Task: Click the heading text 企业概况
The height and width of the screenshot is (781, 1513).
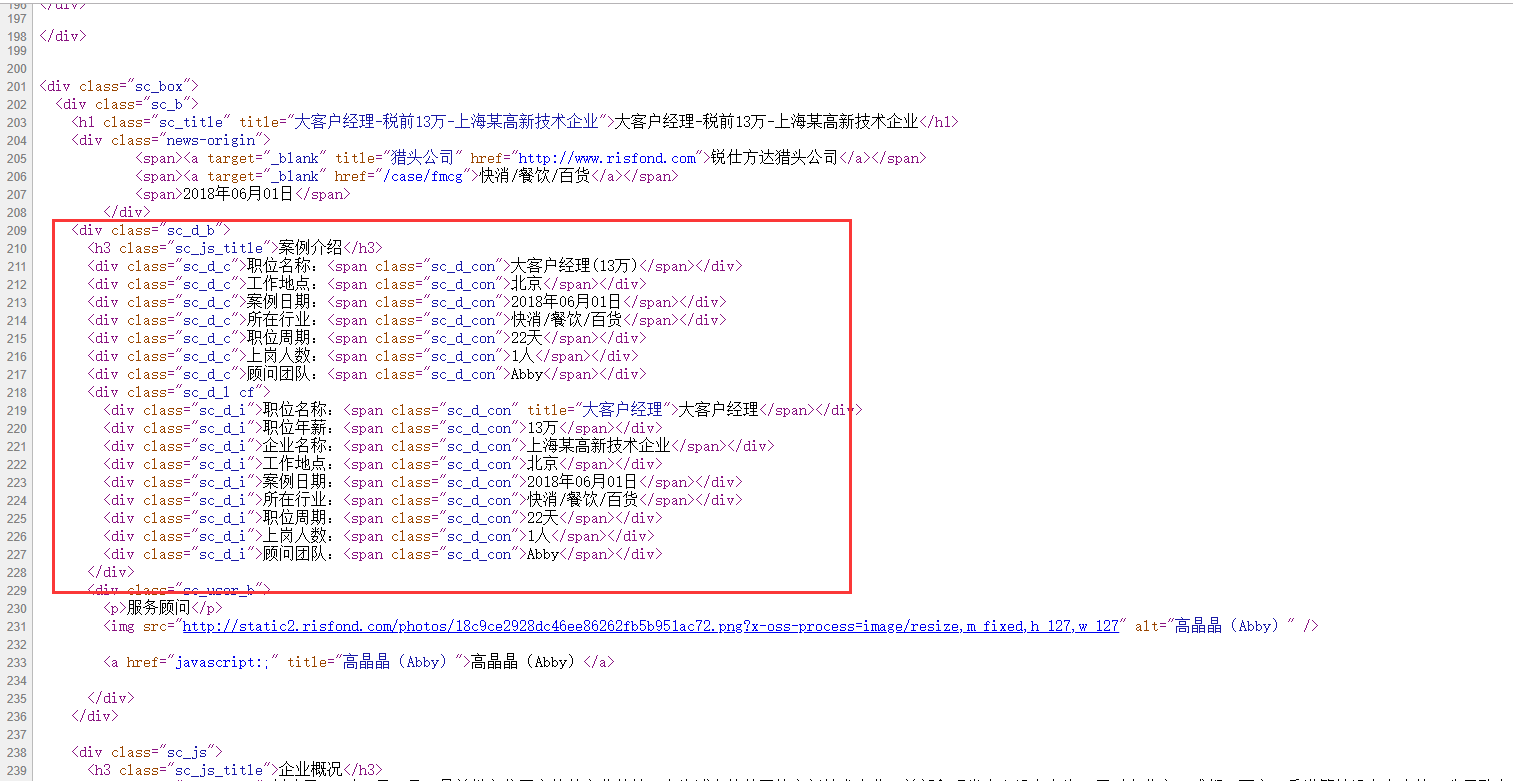Action: 310,770
